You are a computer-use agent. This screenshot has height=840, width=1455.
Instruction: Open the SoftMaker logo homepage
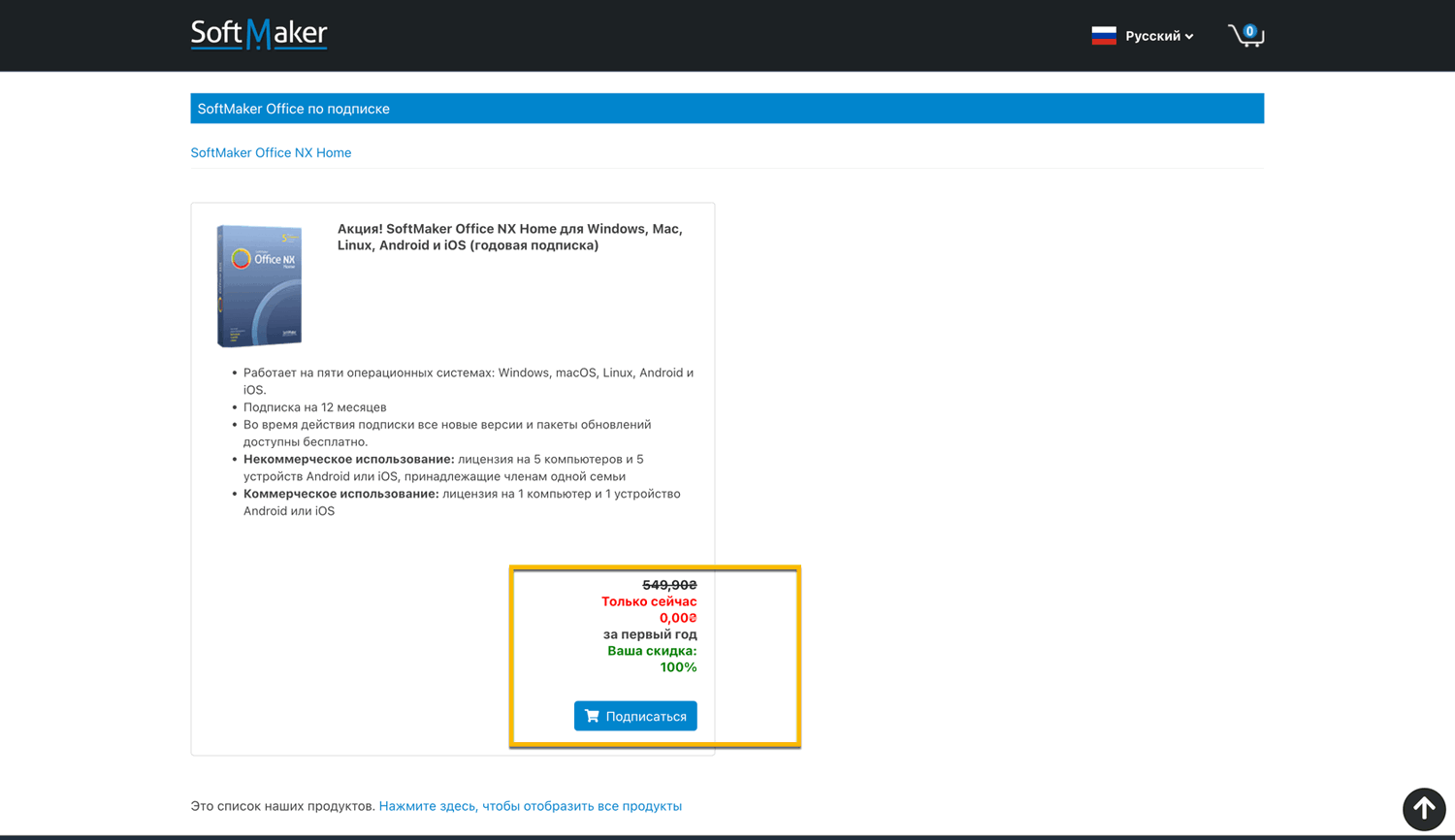[x=259, y=35]
